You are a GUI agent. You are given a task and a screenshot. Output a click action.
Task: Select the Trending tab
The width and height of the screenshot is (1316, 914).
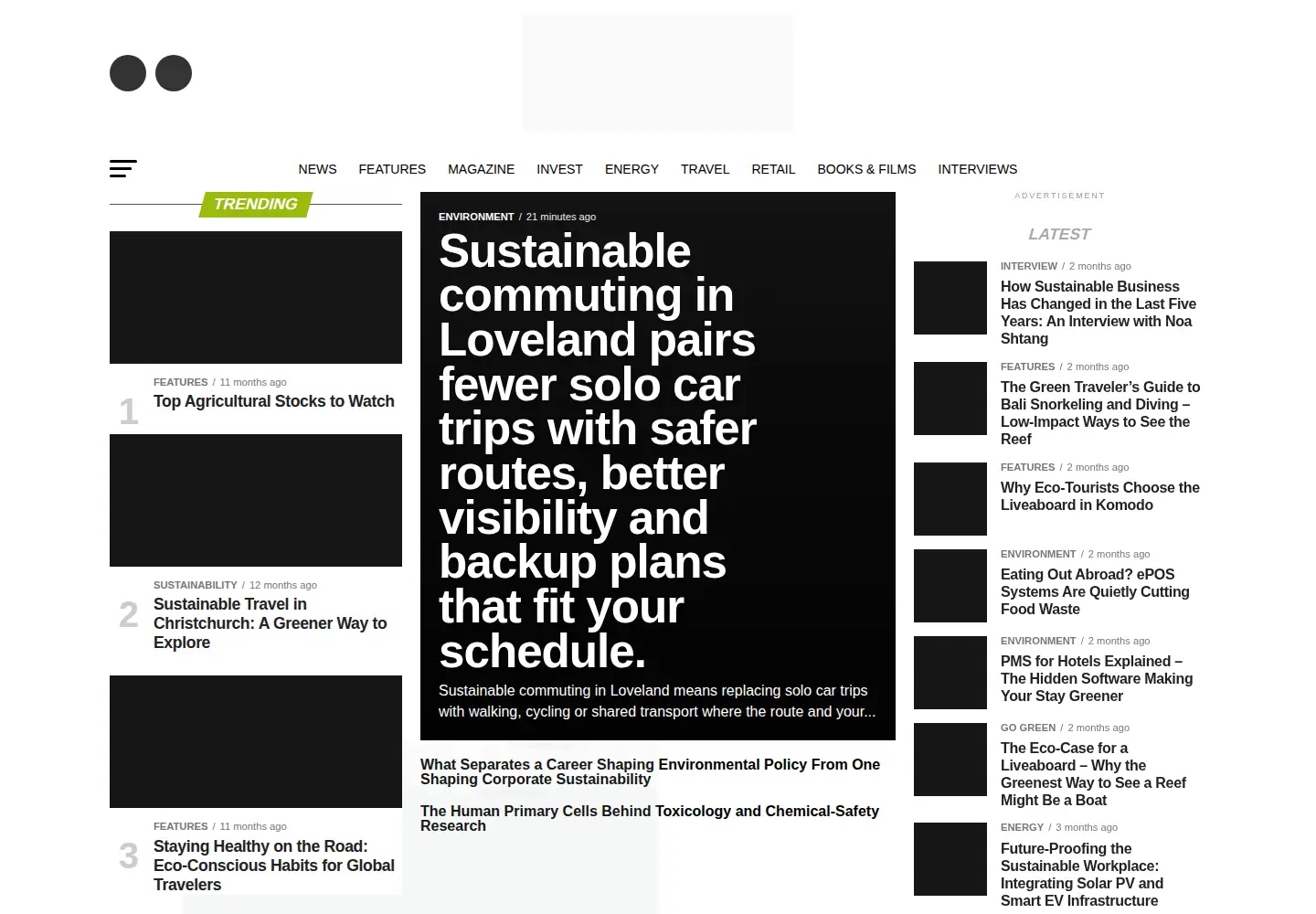click(x=256, y=204)
